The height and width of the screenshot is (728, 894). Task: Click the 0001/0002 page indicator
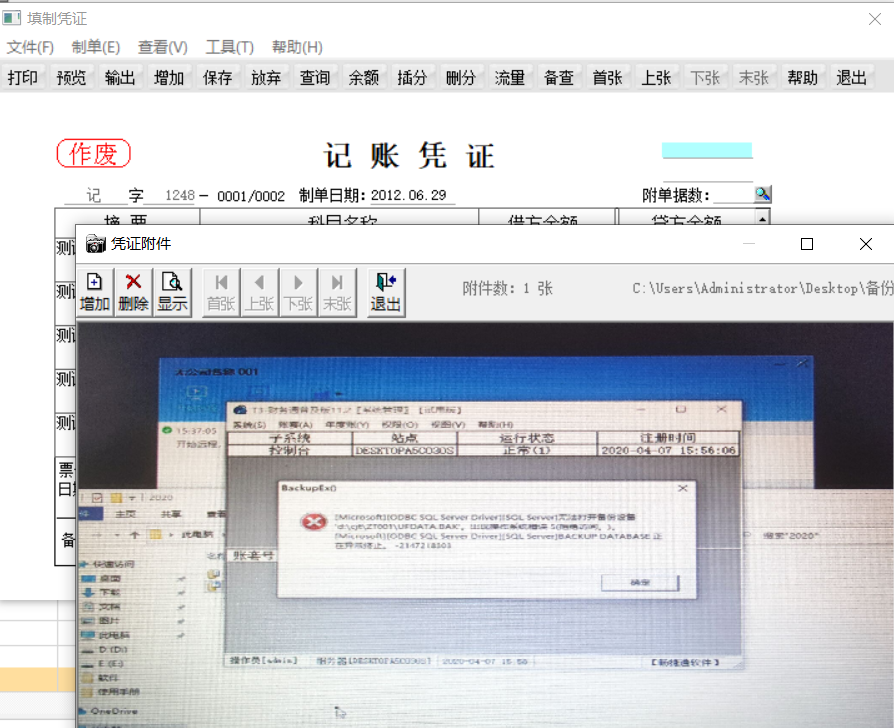[251, 196]
